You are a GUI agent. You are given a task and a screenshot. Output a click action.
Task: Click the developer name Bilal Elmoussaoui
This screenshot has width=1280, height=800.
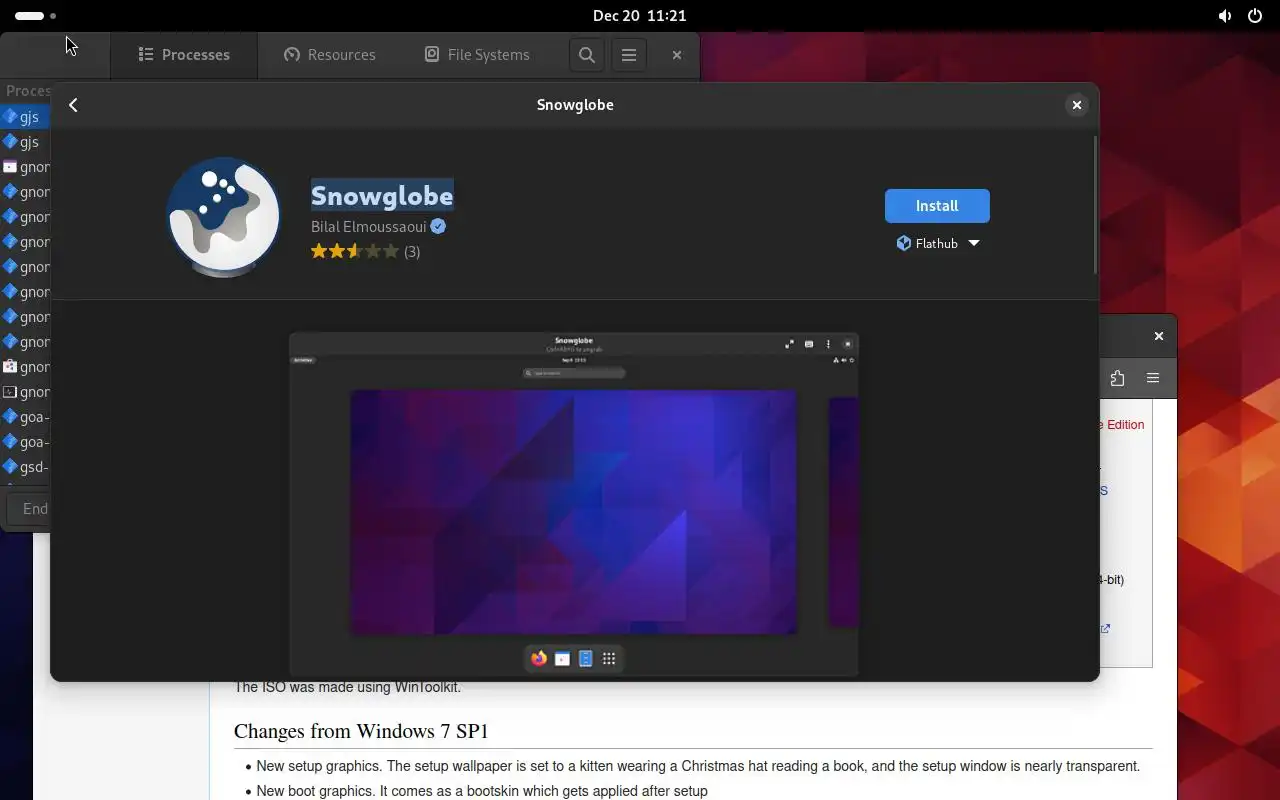pos(368,227)
